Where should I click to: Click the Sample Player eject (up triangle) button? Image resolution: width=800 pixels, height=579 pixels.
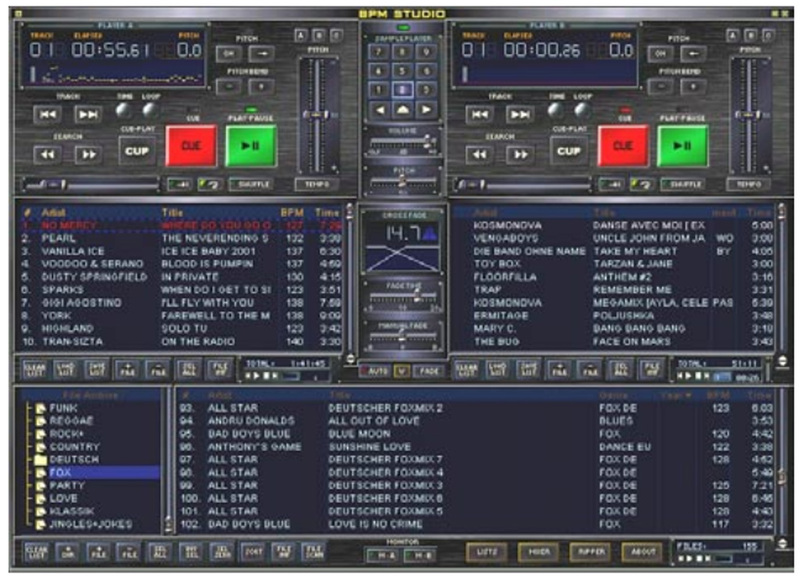tap(403, 109)
